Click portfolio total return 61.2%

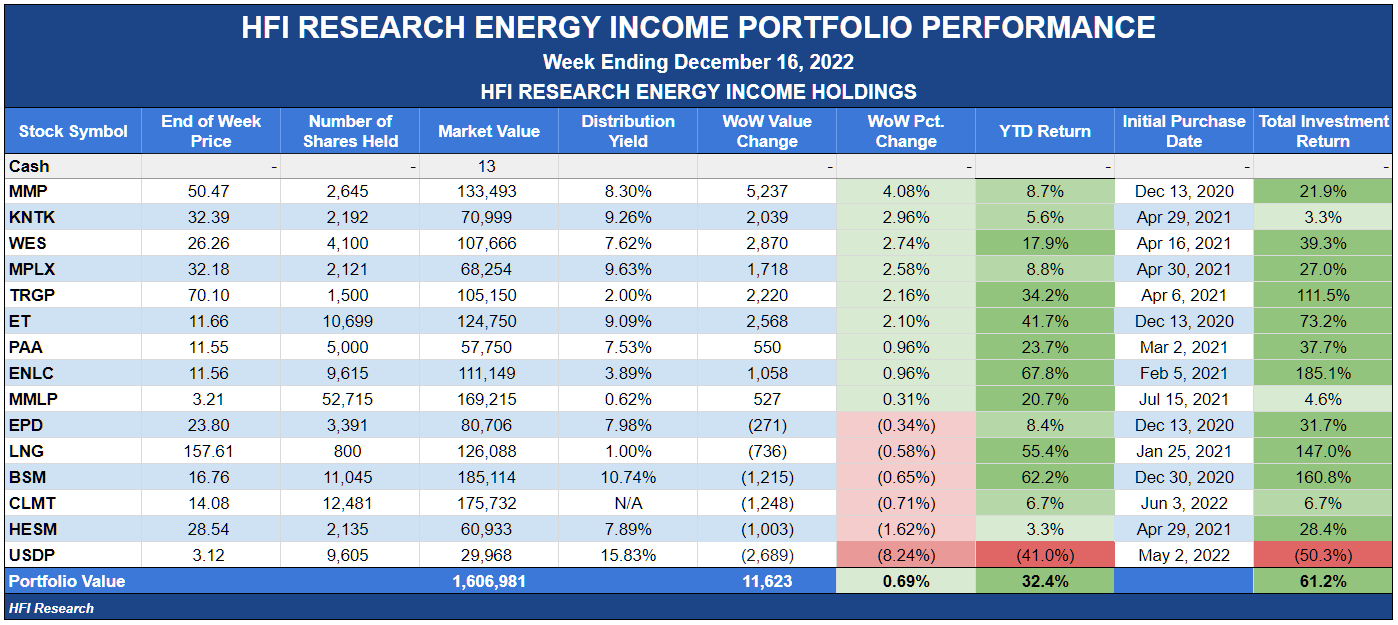click(1323, 581)
